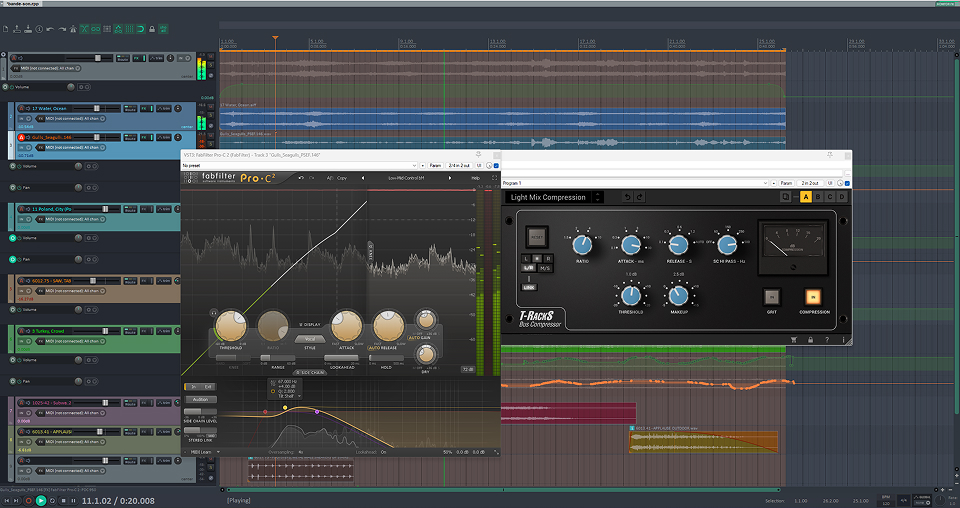Toggle snap magnet icon in toolbar
Image resolution: width=960 pixels, height=508 pixels.
(x=141, y=29)
